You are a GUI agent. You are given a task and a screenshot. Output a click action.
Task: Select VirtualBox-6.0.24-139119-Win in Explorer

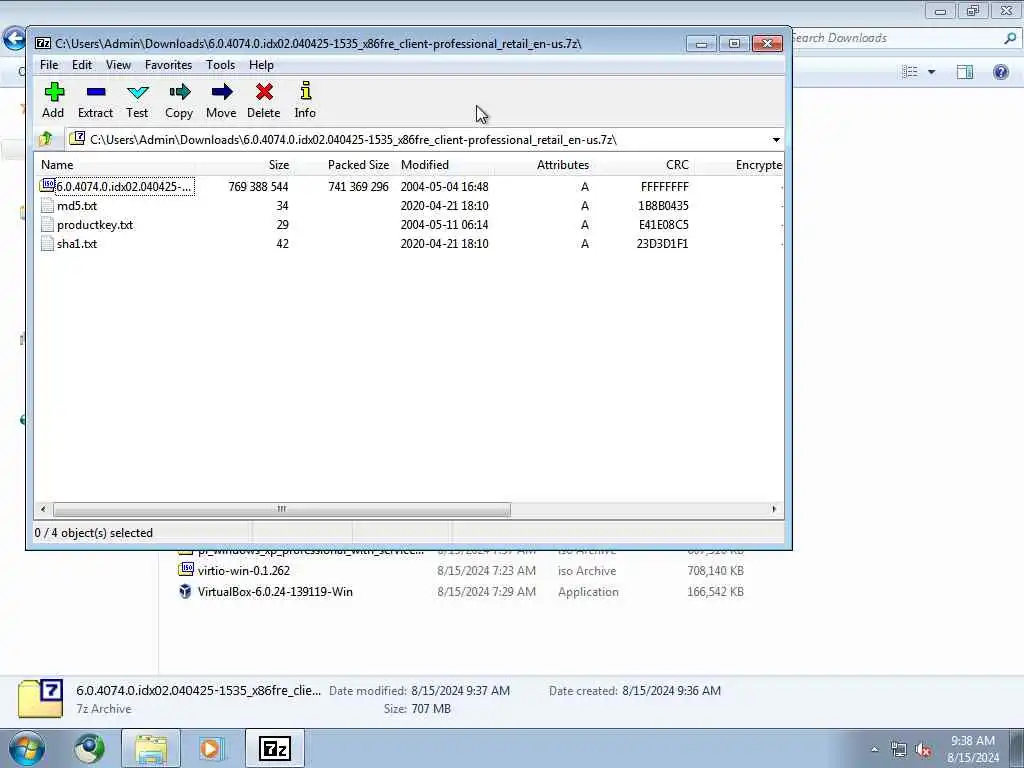click(x=275, y=592)
